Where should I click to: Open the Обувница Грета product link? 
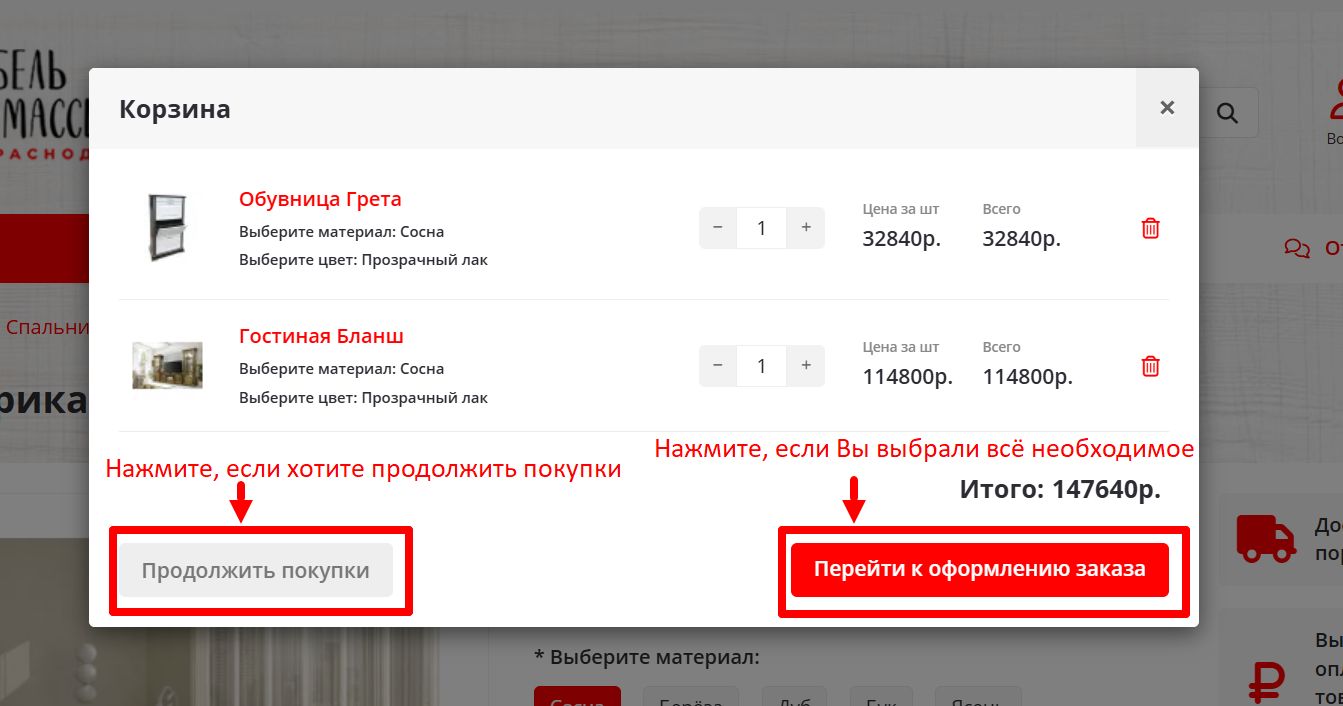point(320,199)
